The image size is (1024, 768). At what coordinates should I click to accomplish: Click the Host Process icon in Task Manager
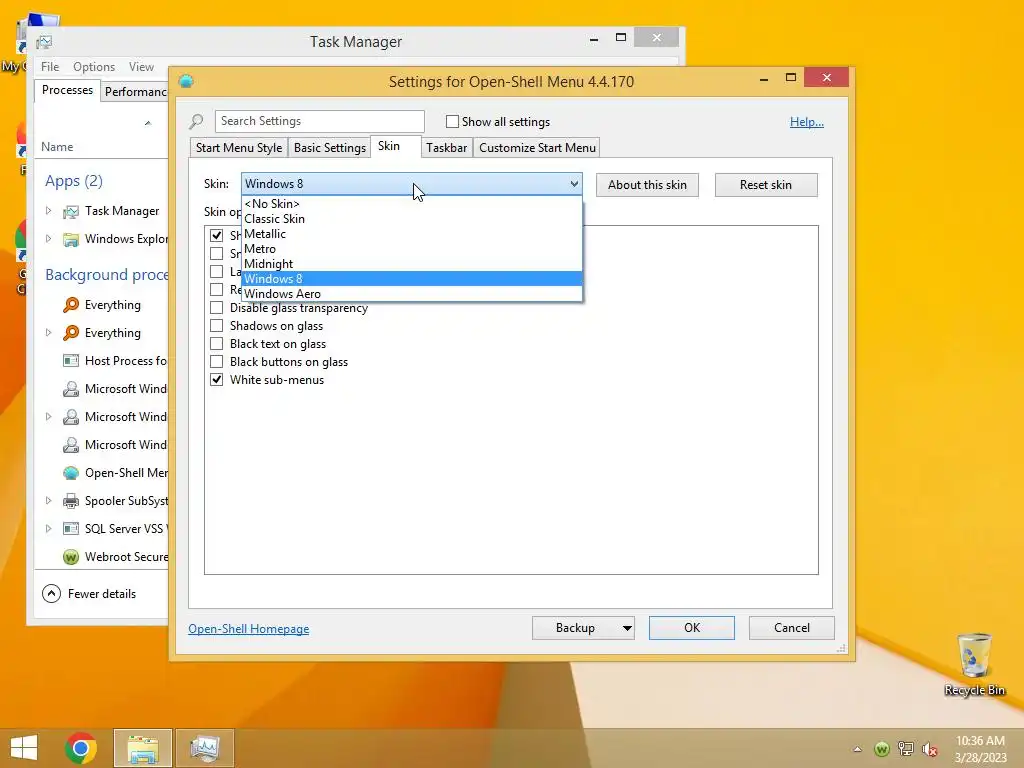pos(71,360)
